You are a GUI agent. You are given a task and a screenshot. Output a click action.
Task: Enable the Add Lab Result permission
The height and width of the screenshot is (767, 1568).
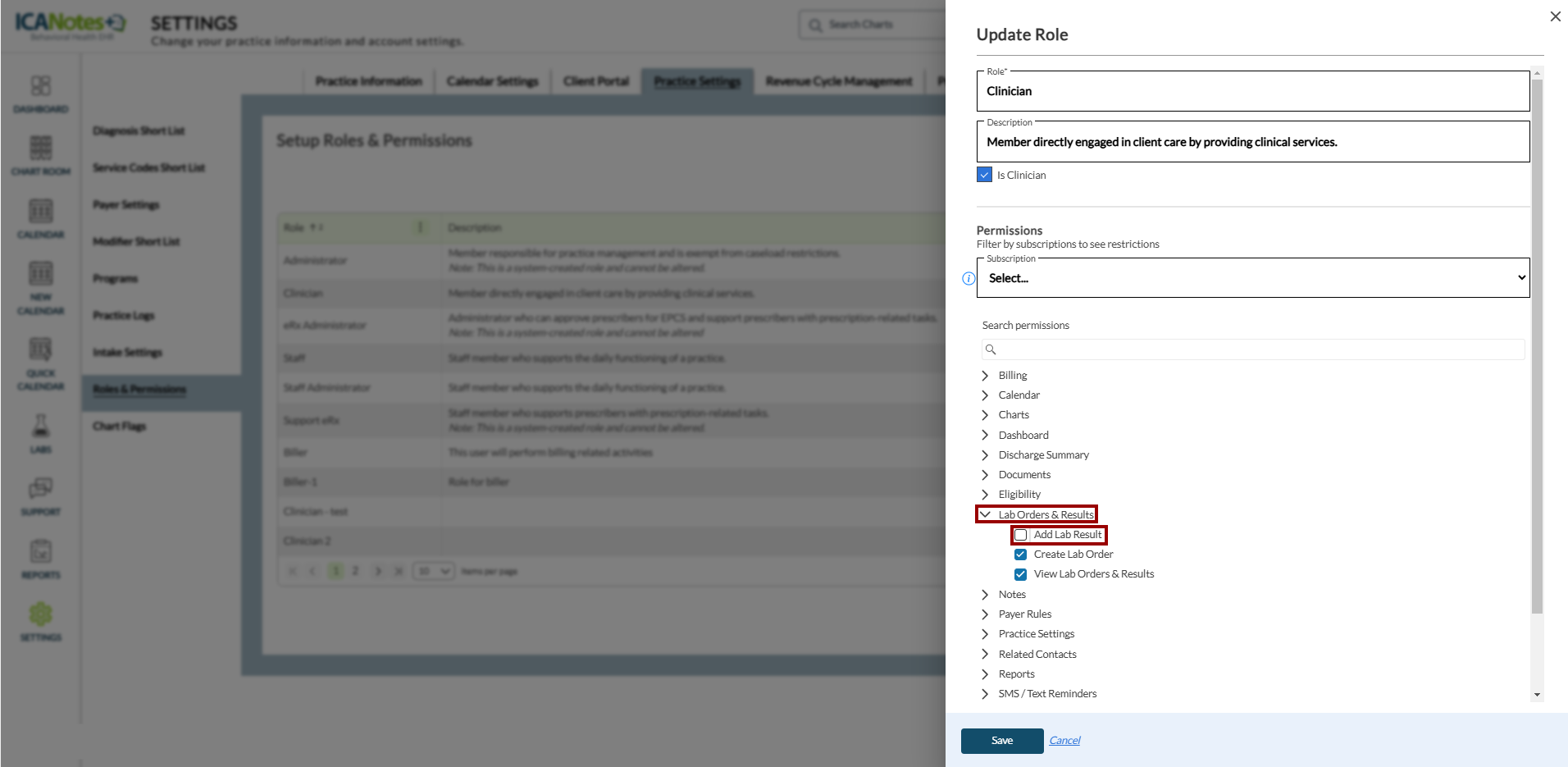[x=1021, y=535]
